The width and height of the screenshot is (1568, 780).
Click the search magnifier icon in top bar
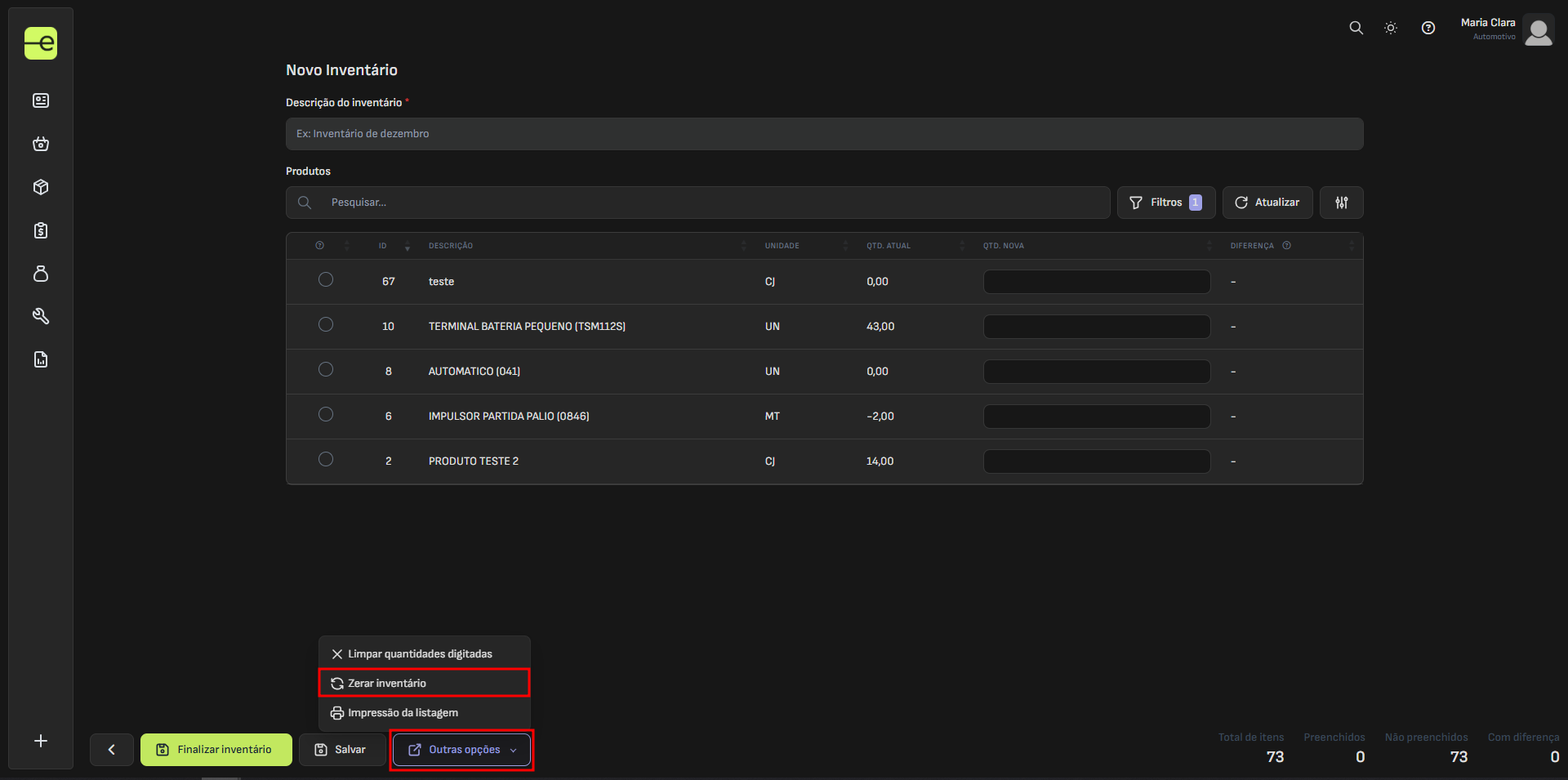click(x=1356, y=28)
